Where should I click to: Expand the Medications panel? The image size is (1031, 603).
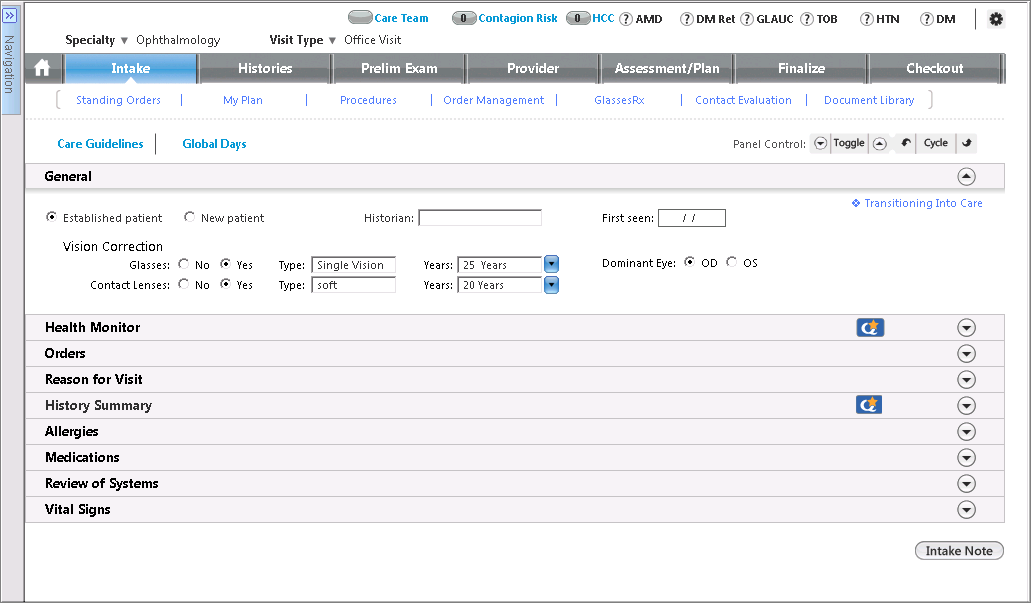pos(967,458)
